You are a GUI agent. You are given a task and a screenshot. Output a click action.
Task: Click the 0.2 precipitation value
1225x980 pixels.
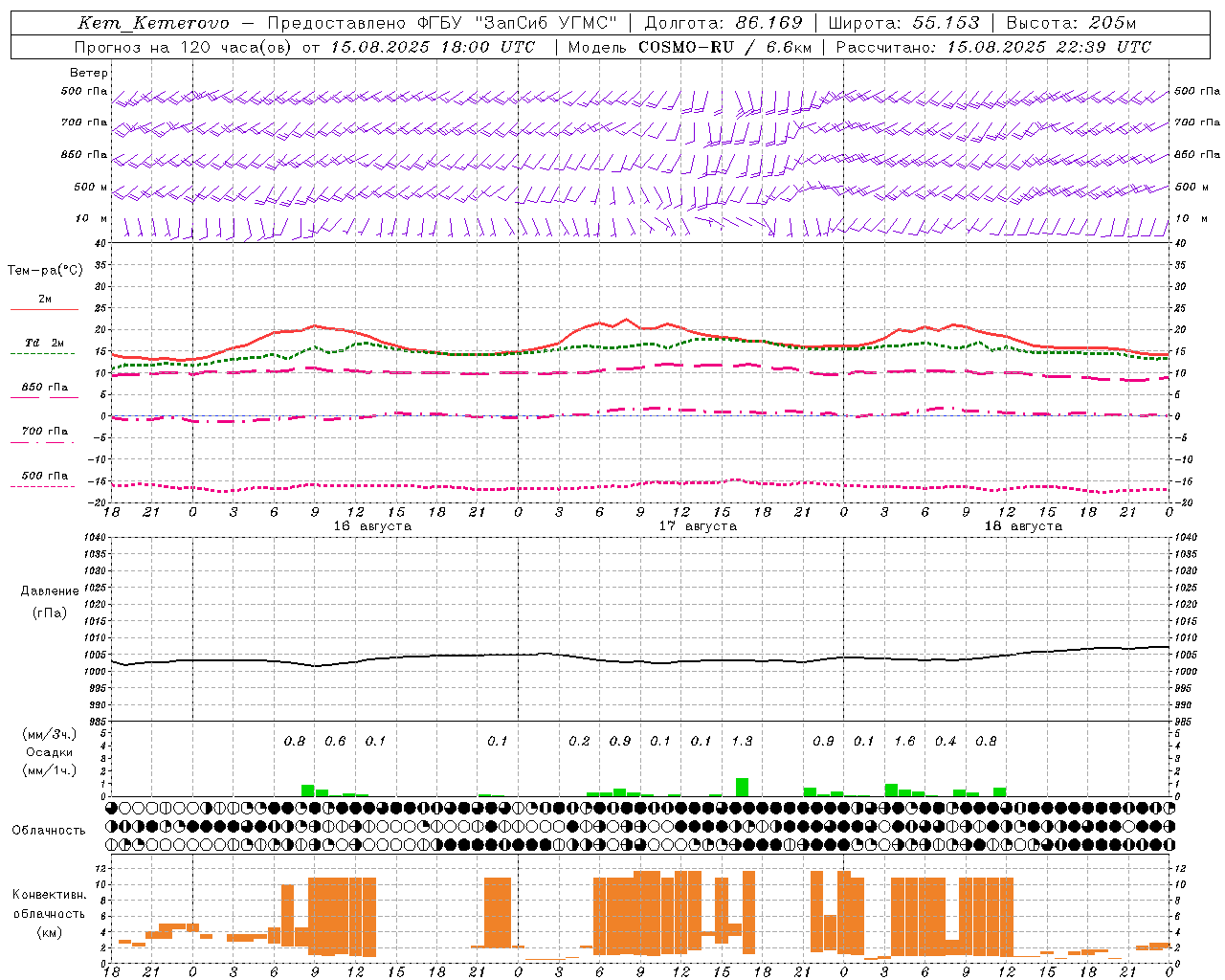pos(579,741)
